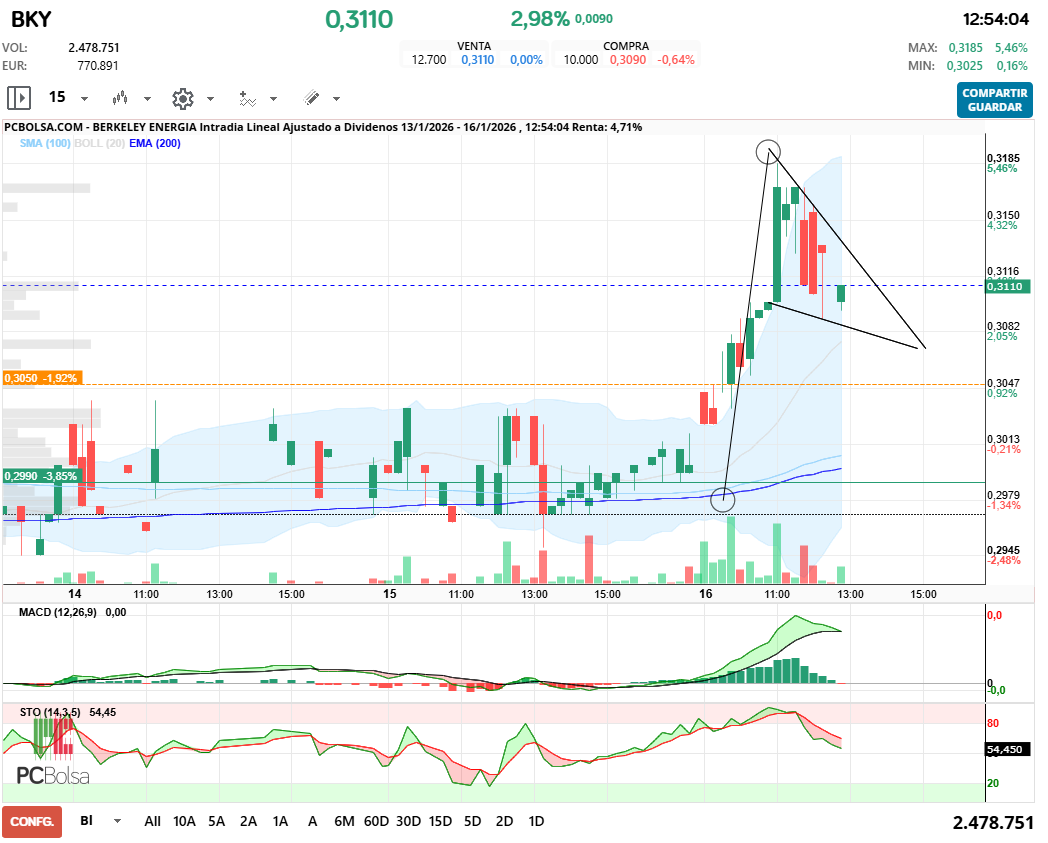Click the VENTA volume 12.700
Viewport: 1048px width, 843px height.
[428, 59]
